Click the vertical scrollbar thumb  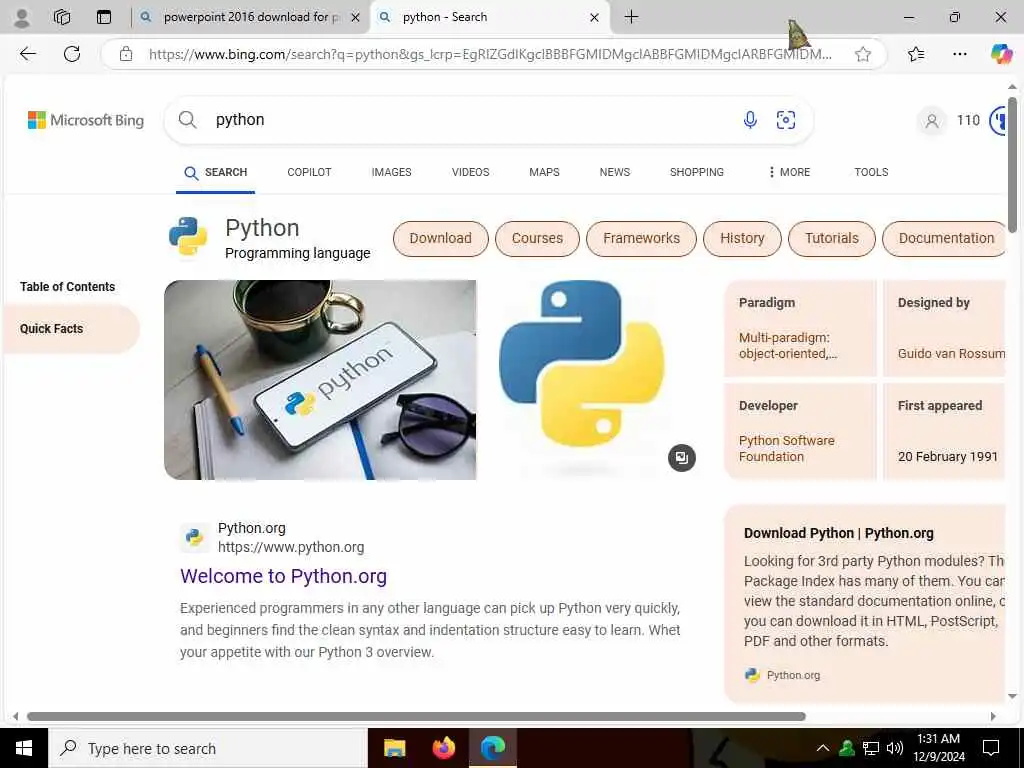pyautogui.click(x=1012, y=165)
